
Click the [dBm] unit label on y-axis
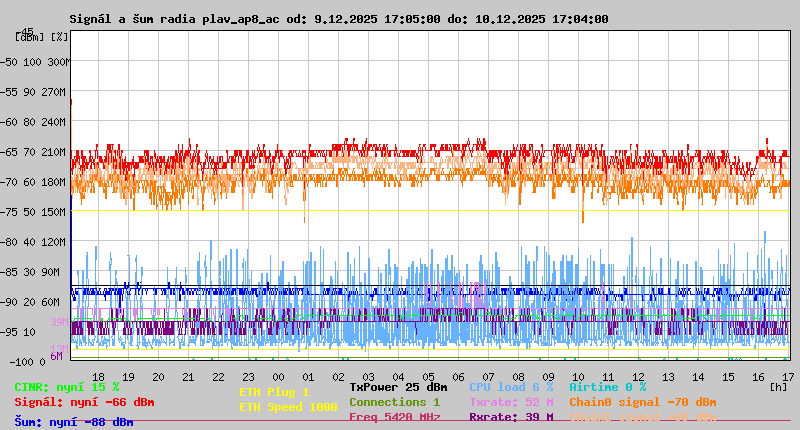29,37
